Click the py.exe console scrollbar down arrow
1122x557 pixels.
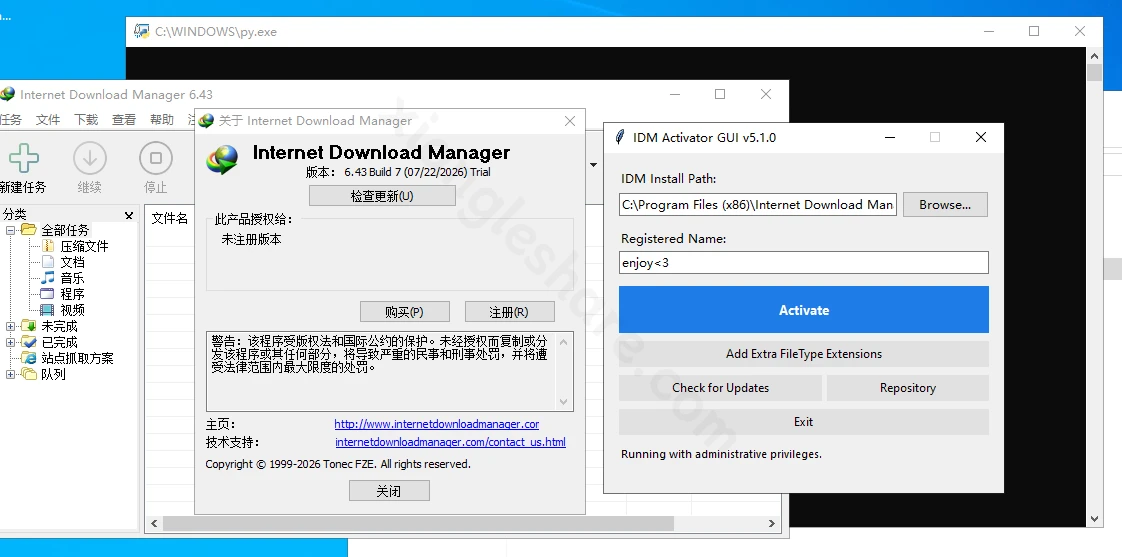pos(1094,518)
